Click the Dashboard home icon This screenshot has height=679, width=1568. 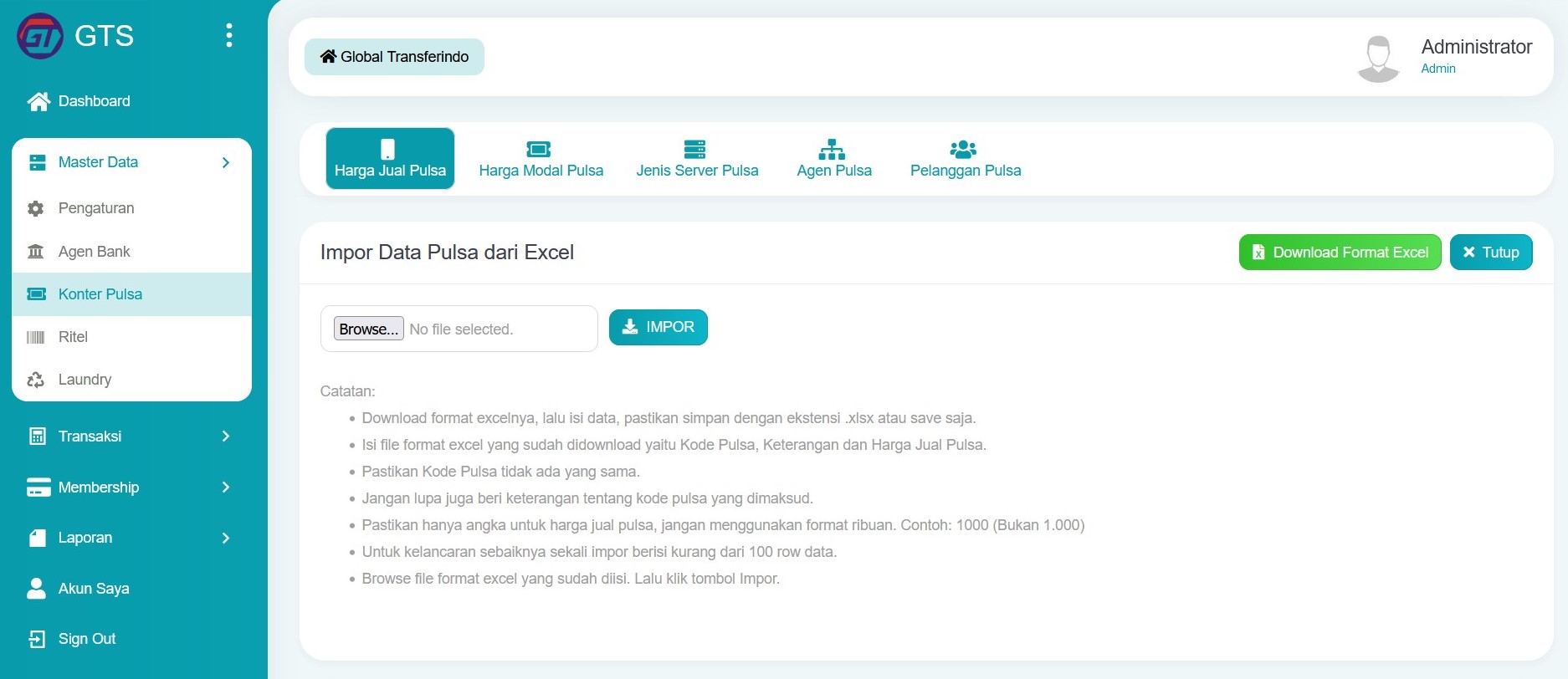[38, 101]
